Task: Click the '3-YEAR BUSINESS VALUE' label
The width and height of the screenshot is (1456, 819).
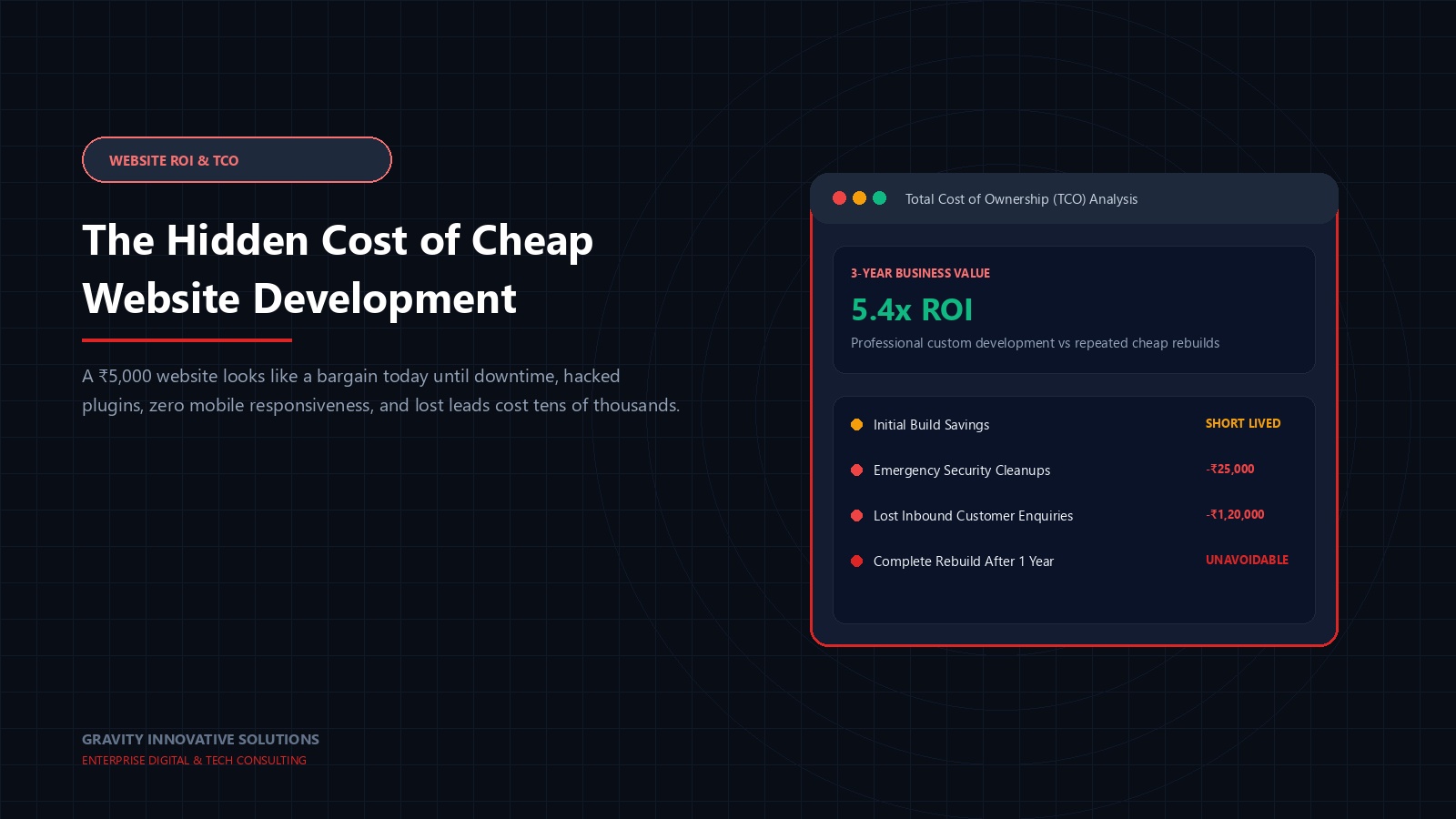Action: [920, 273]
